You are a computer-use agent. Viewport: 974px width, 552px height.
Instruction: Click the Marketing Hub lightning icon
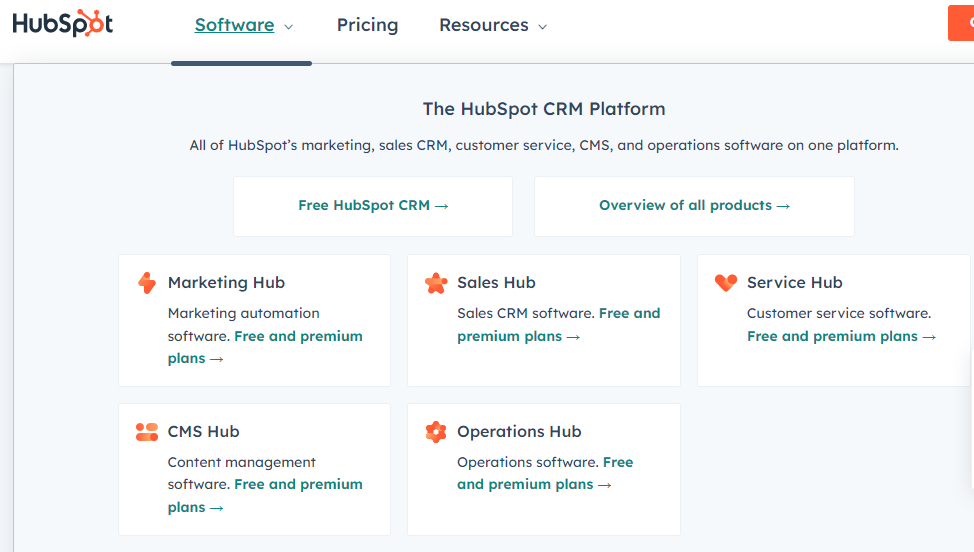[x=147, y=283]
